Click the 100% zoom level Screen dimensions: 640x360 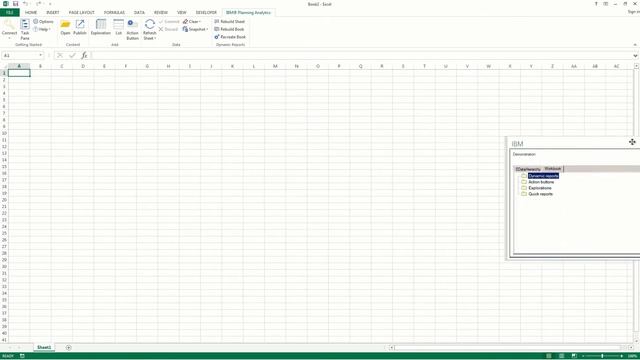[633, 356]
